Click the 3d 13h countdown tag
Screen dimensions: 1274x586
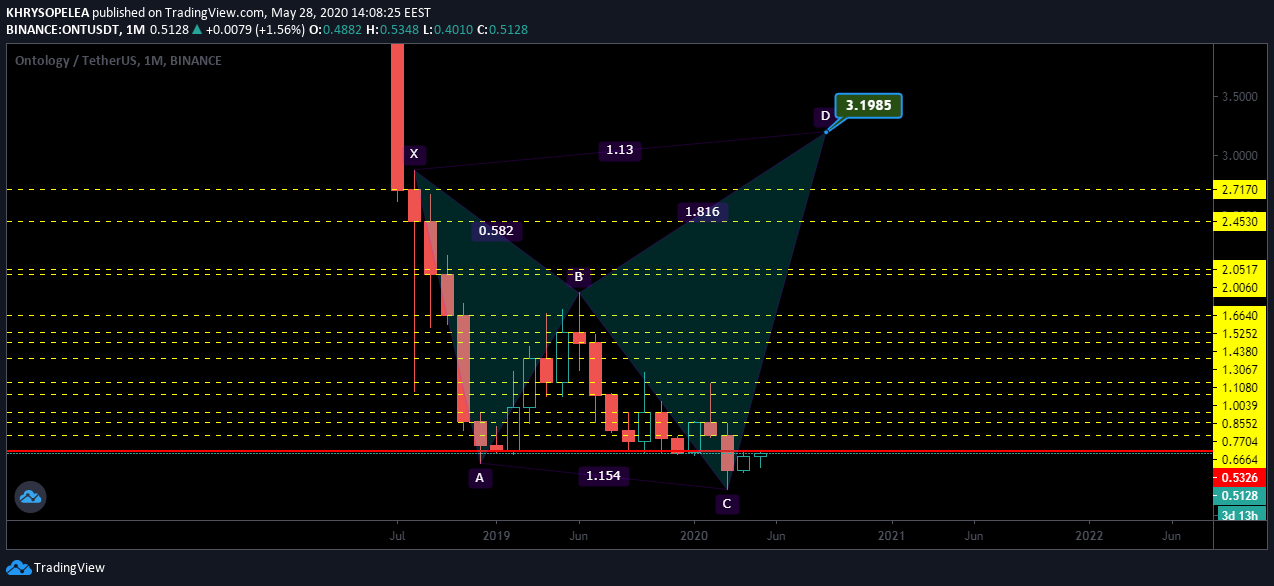(1241, 515)
